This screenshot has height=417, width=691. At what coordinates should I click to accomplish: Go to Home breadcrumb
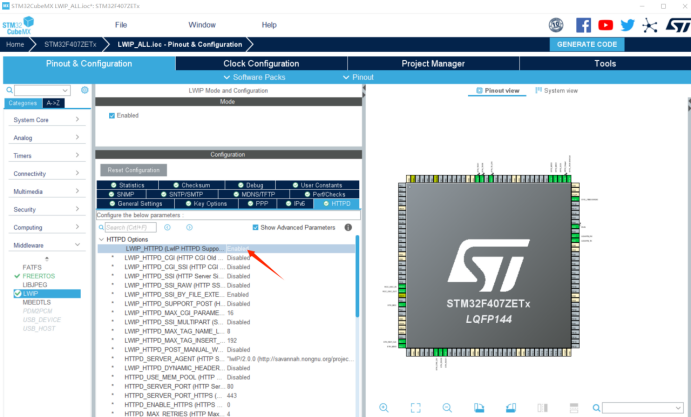pyautogui.click(x=15, y=45)
